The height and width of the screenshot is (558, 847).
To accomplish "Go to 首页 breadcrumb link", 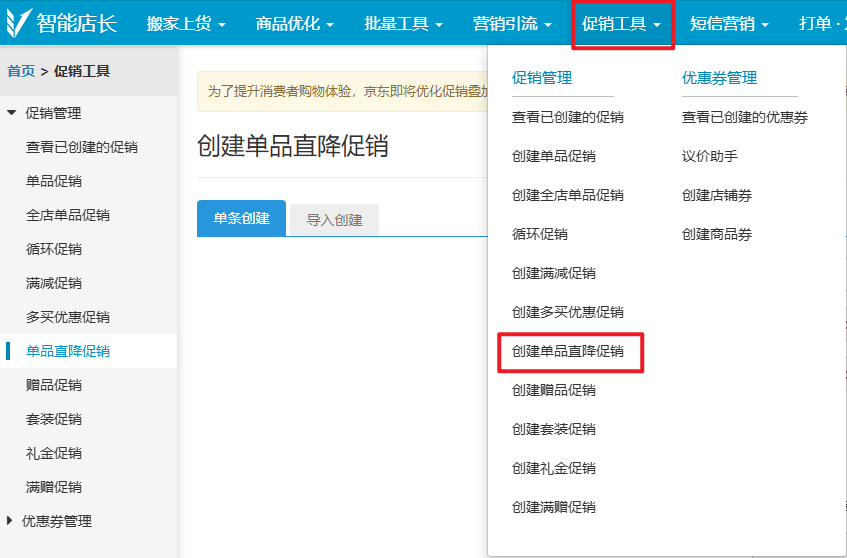I will tap(20, 71).
